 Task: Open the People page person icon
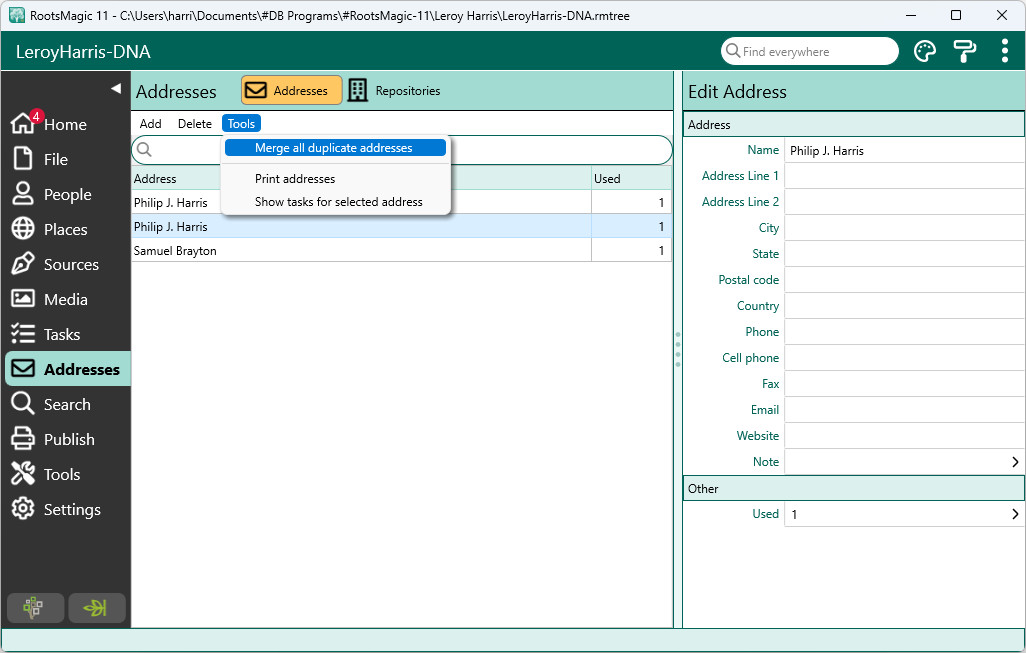pos(23,194)
